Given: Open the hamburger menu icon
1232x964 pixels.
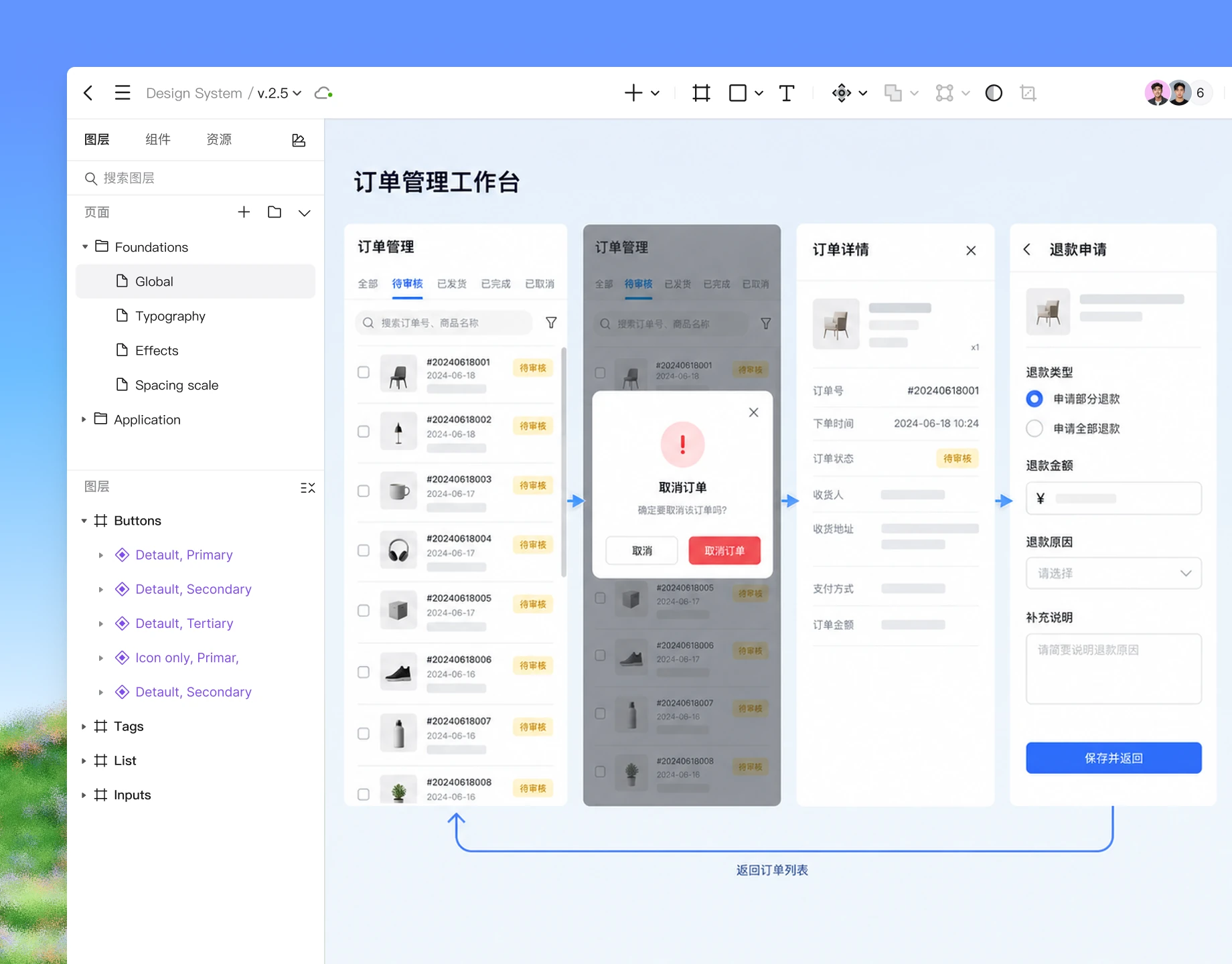Looking at the screenshot, I should 123,93.
